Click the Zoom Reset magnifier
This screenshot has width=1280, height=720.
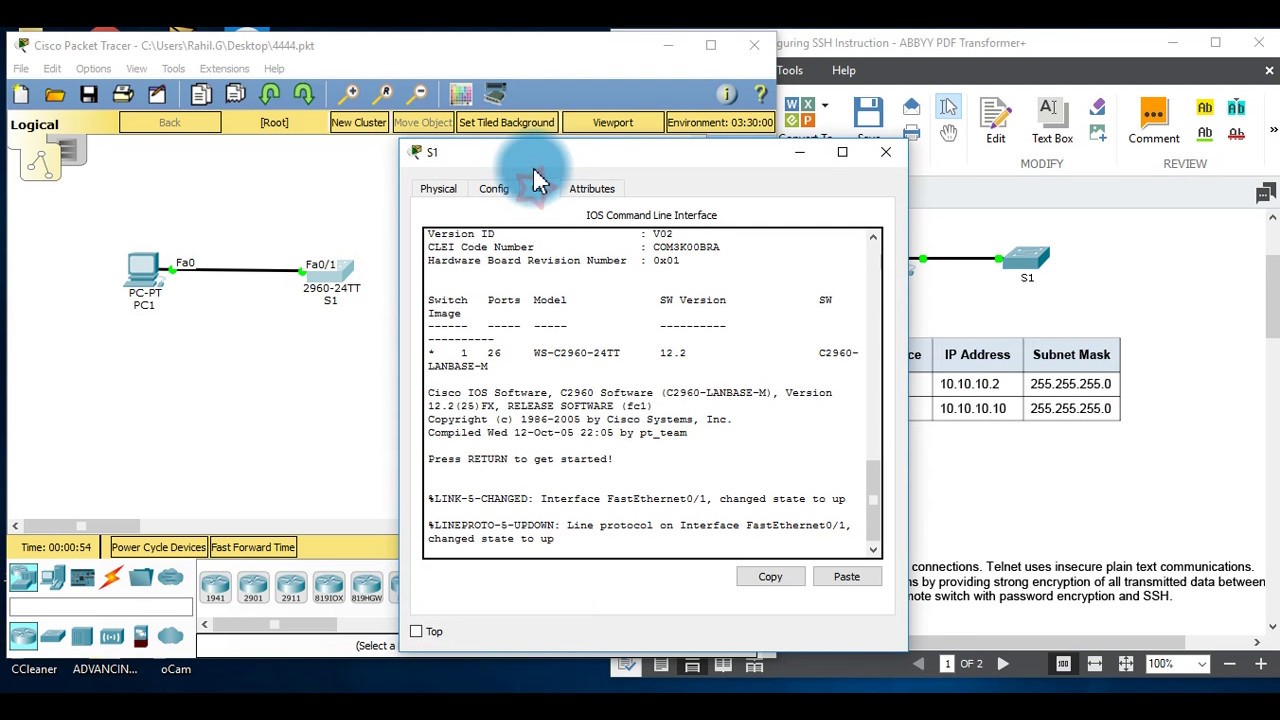(x=384, y=94)
